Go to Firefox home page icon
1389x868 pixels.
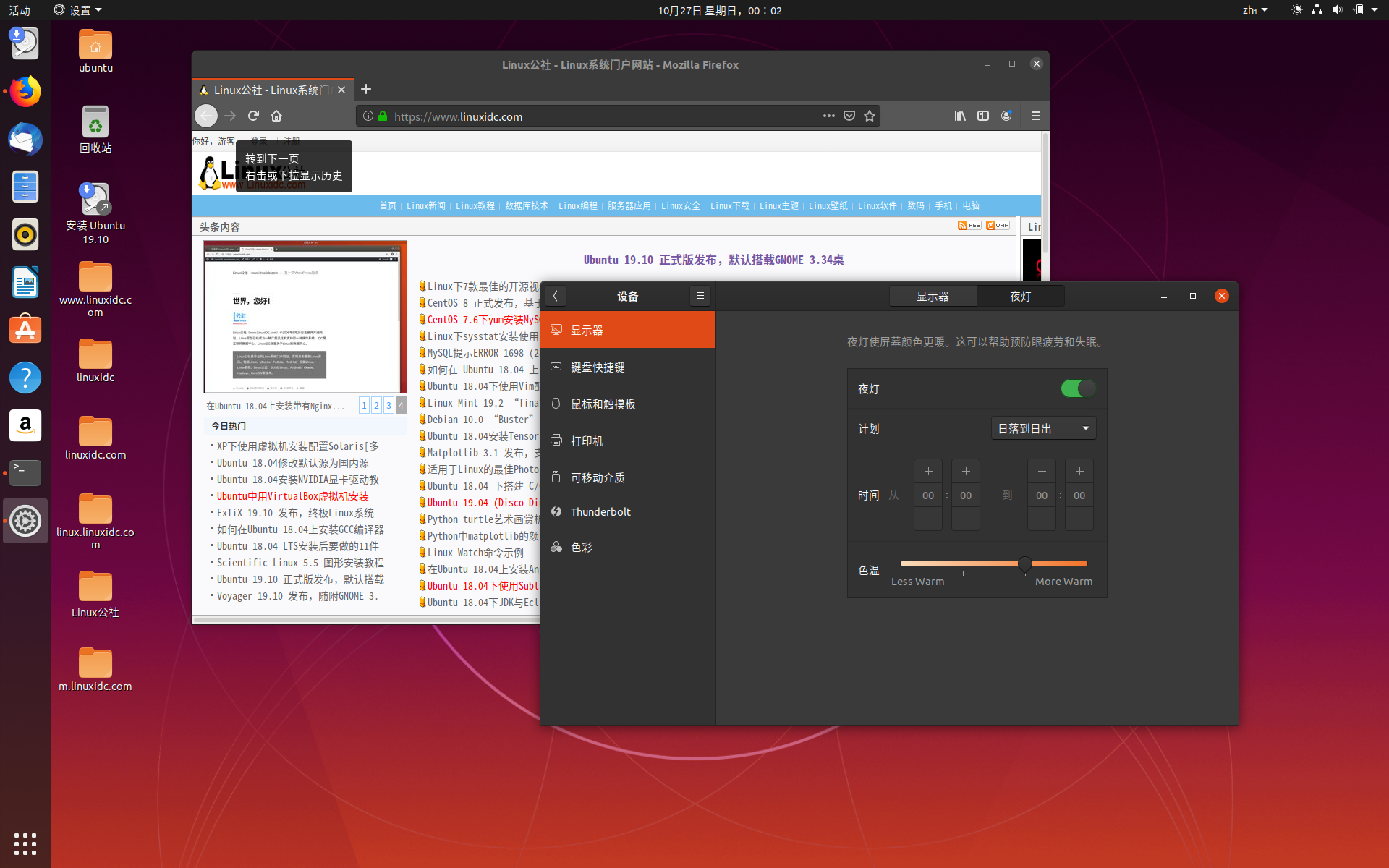(x=276, y=116)
